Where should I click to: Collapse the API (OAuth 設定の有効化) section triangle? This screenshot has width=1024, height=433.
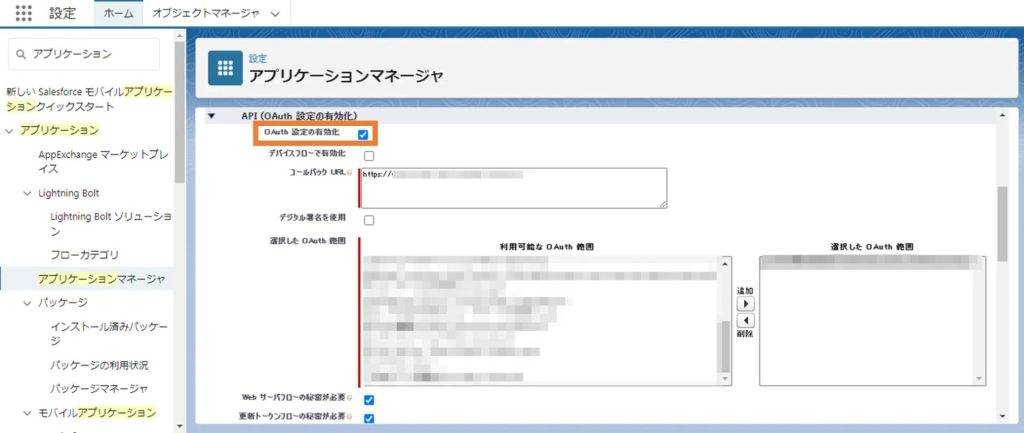click(x=212, y=116)
